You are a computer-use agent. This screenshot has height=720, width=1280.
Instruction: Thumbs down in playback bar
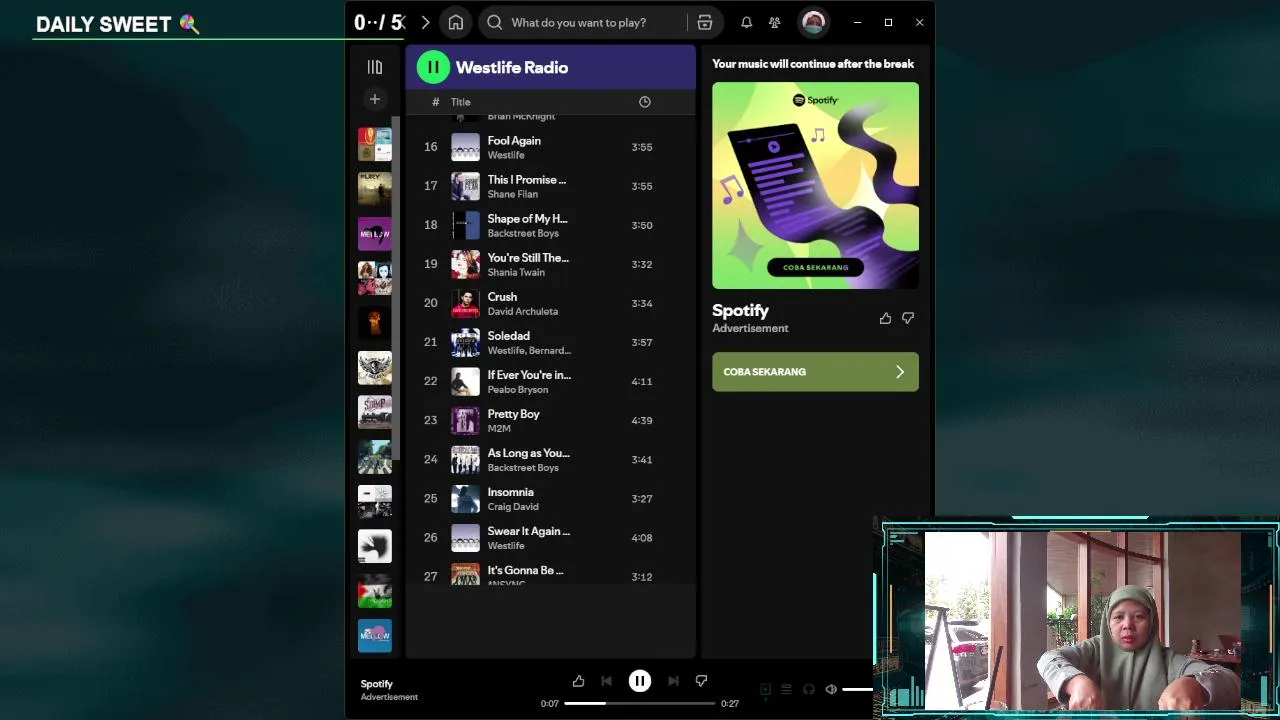point(701,681)
